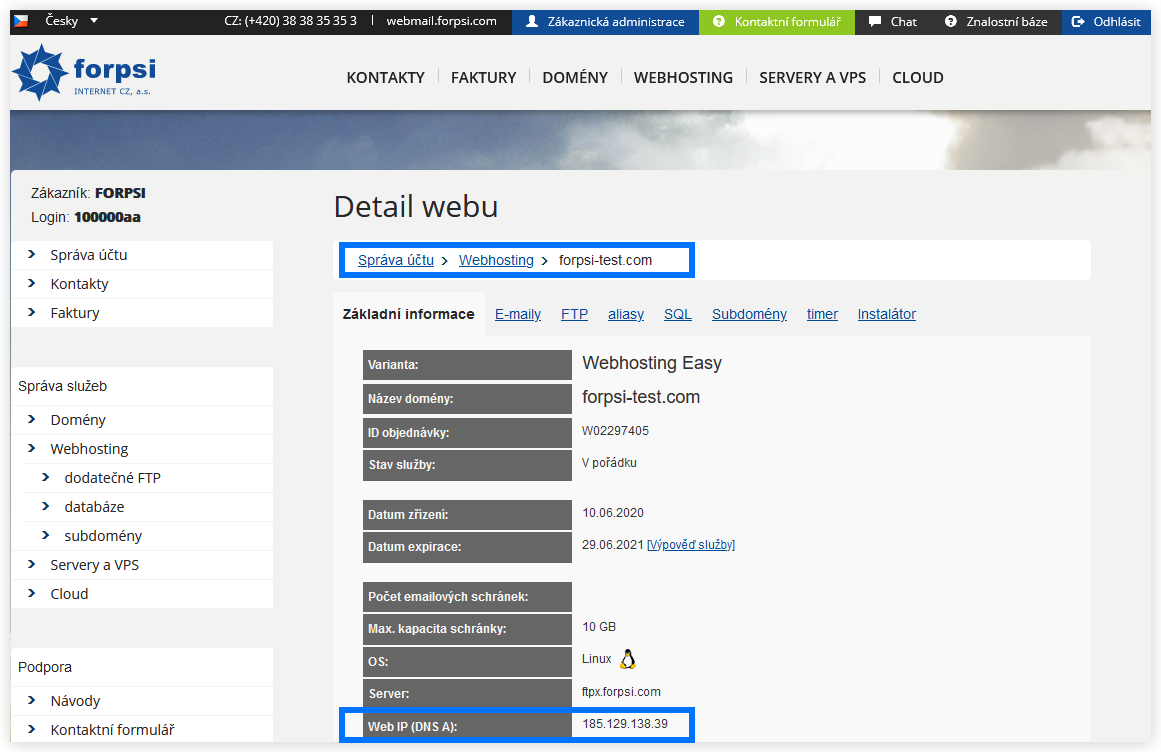This screenshot has height=752, width=1161.
Task: Switch to the FTP tab
Action: pyautogui.click(x=575, y=314)
